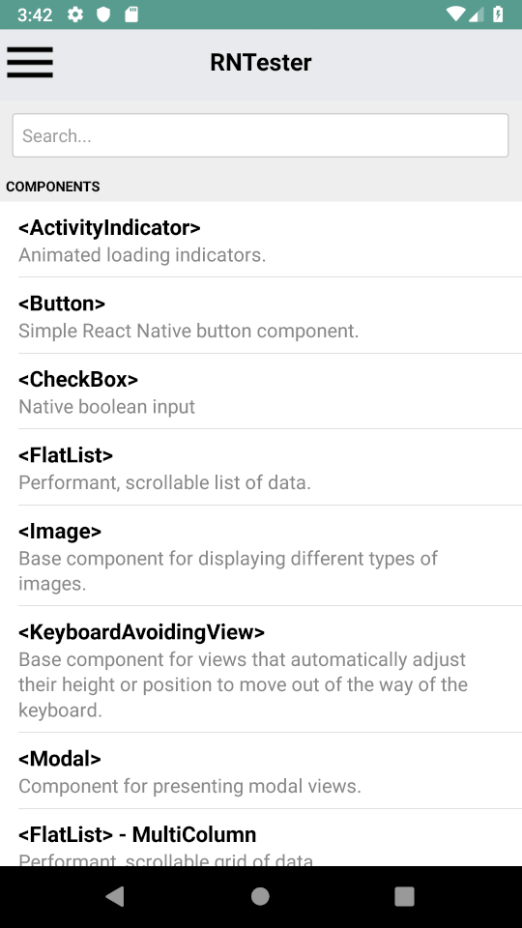Focus the Search... input field
The image size is (522, 928).
tap(260, 136)
